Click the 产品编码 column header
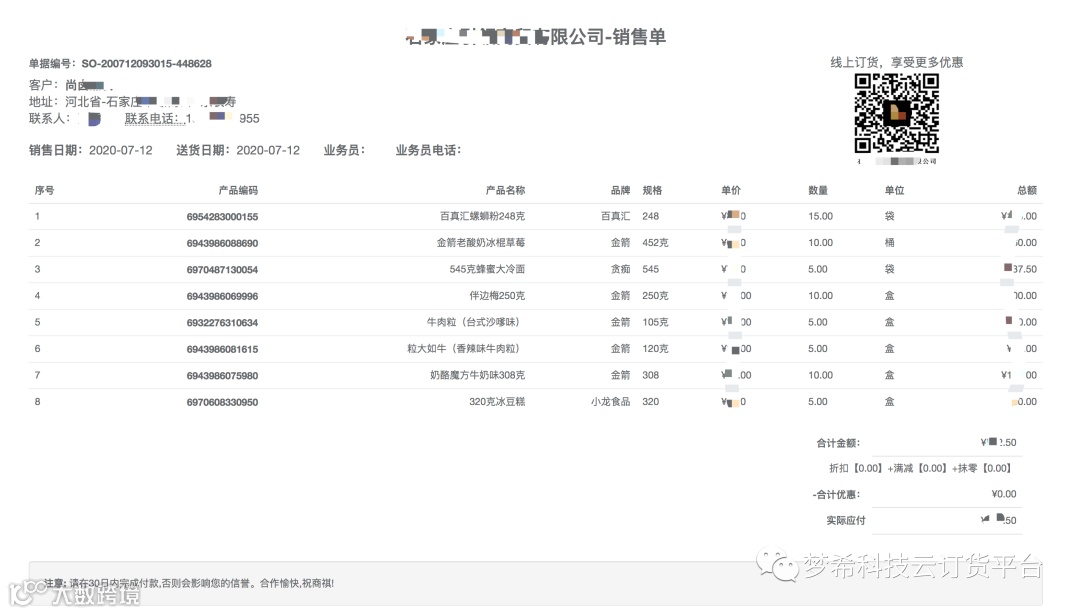Screen dimensions: 1080x614 click(238, 190)
